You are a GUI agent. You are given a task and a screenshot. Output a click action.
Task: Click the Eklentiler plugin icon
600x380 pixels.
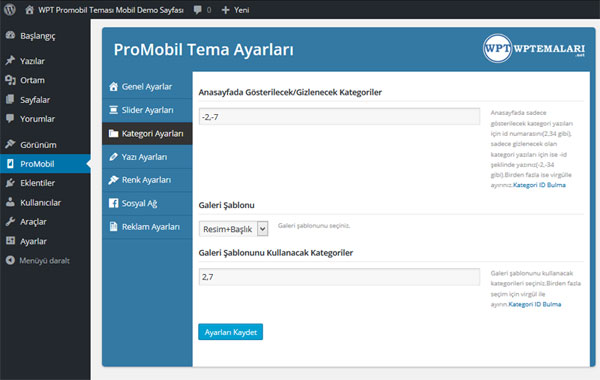pos(10,183)
